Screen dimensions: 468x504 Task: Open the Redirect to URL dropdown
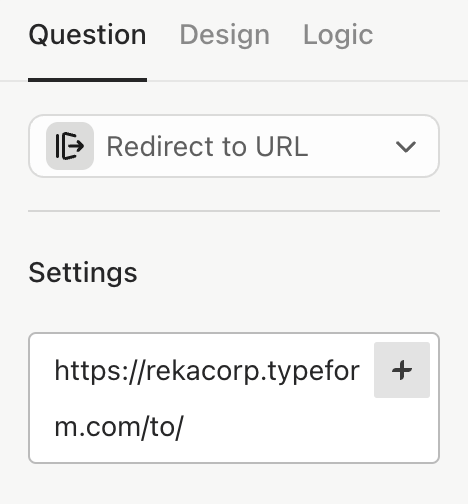234,146
